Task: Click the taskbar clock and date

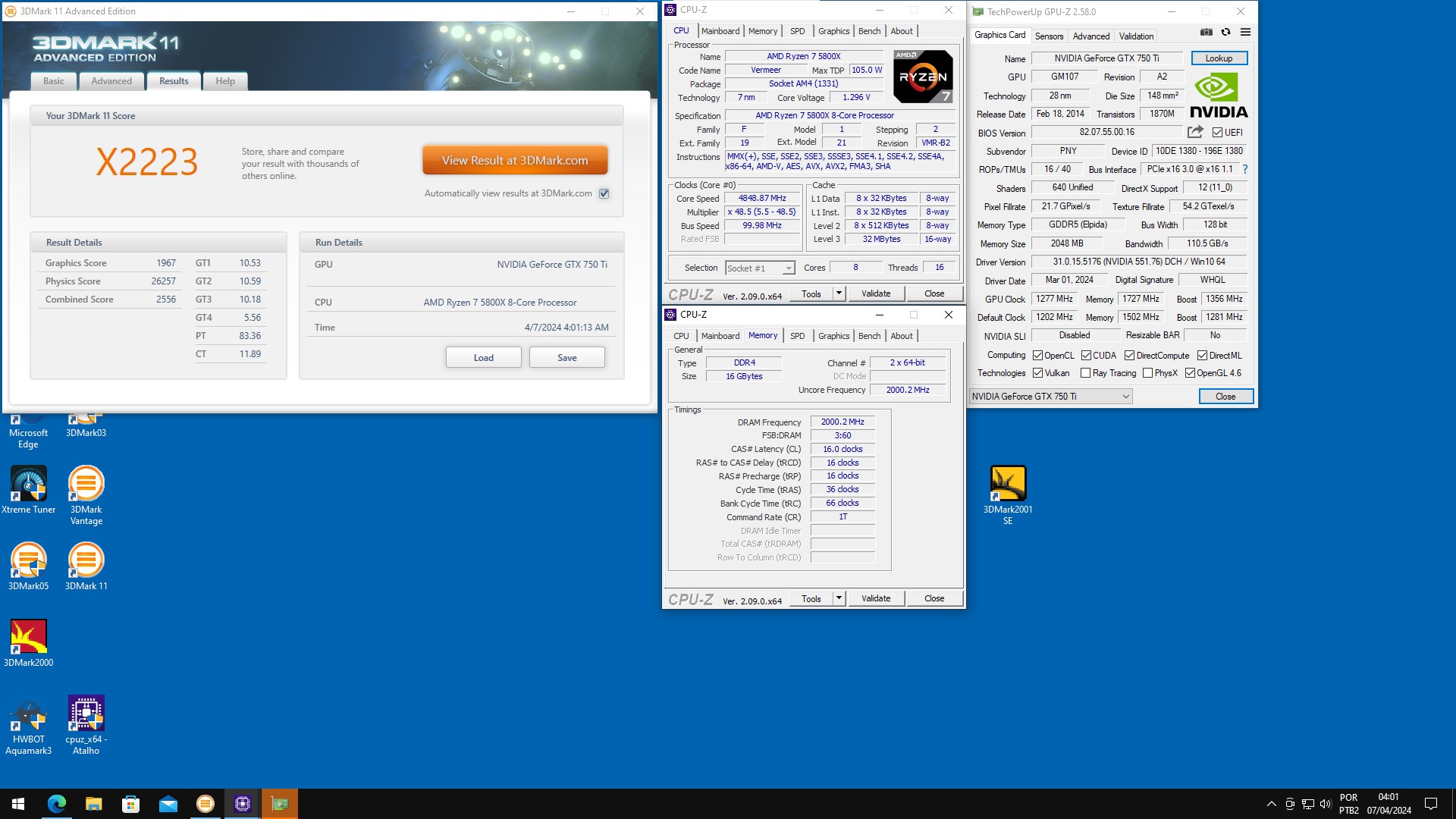Action: (1389, 804)
